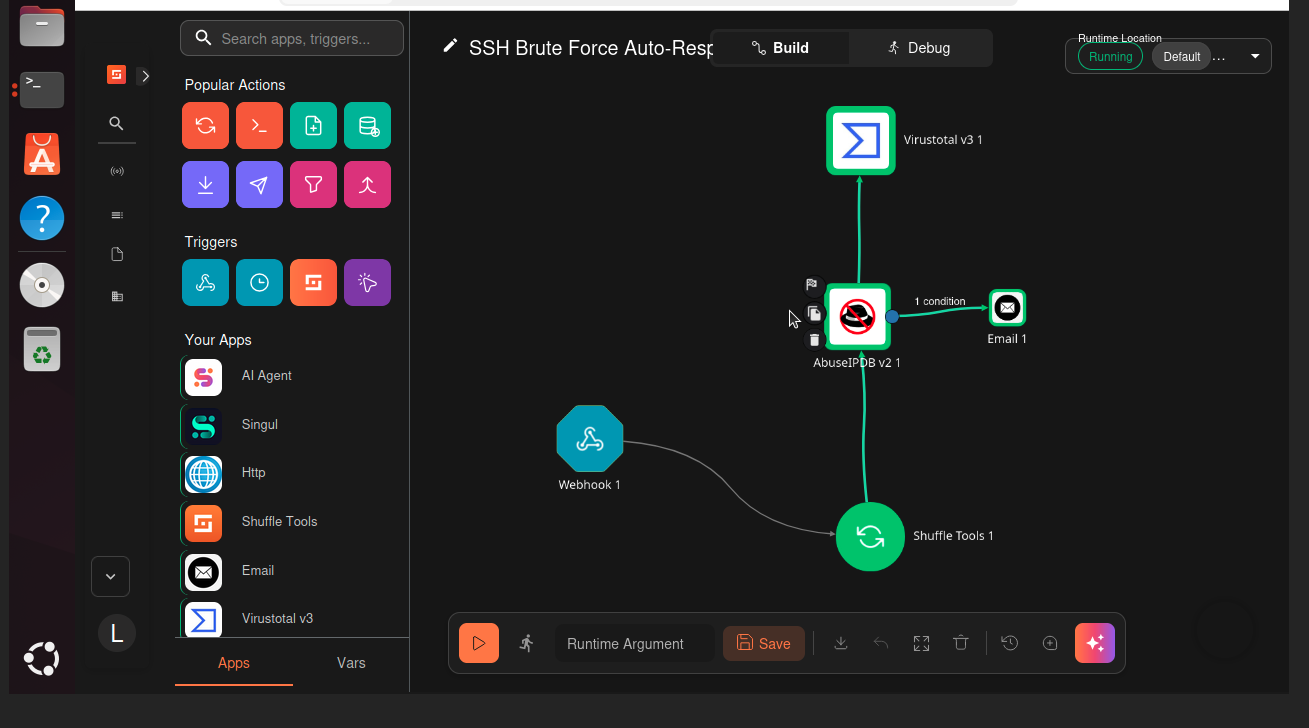
Task: Select the Webhook trigger tile
Action: click(x=205, y=283)
